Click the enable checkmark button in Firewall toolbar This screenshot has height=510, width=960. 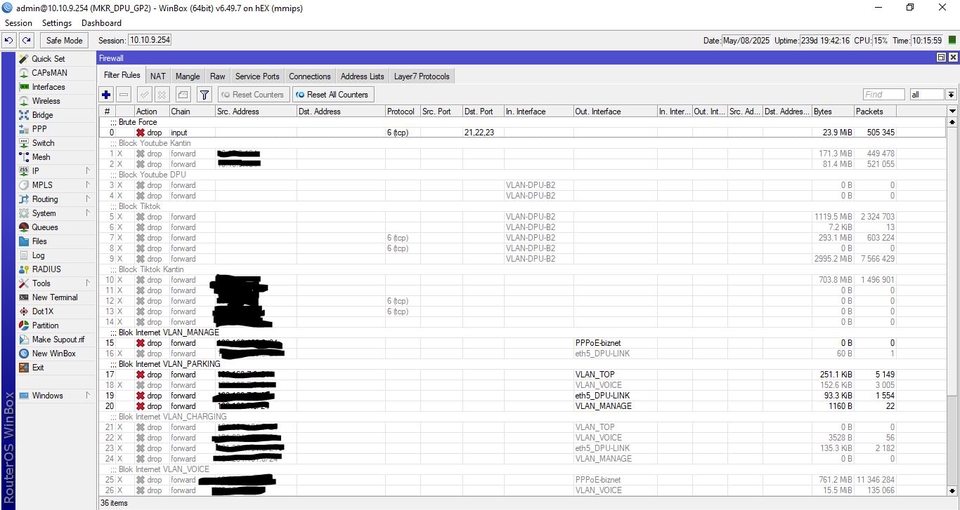coord(144,94)
